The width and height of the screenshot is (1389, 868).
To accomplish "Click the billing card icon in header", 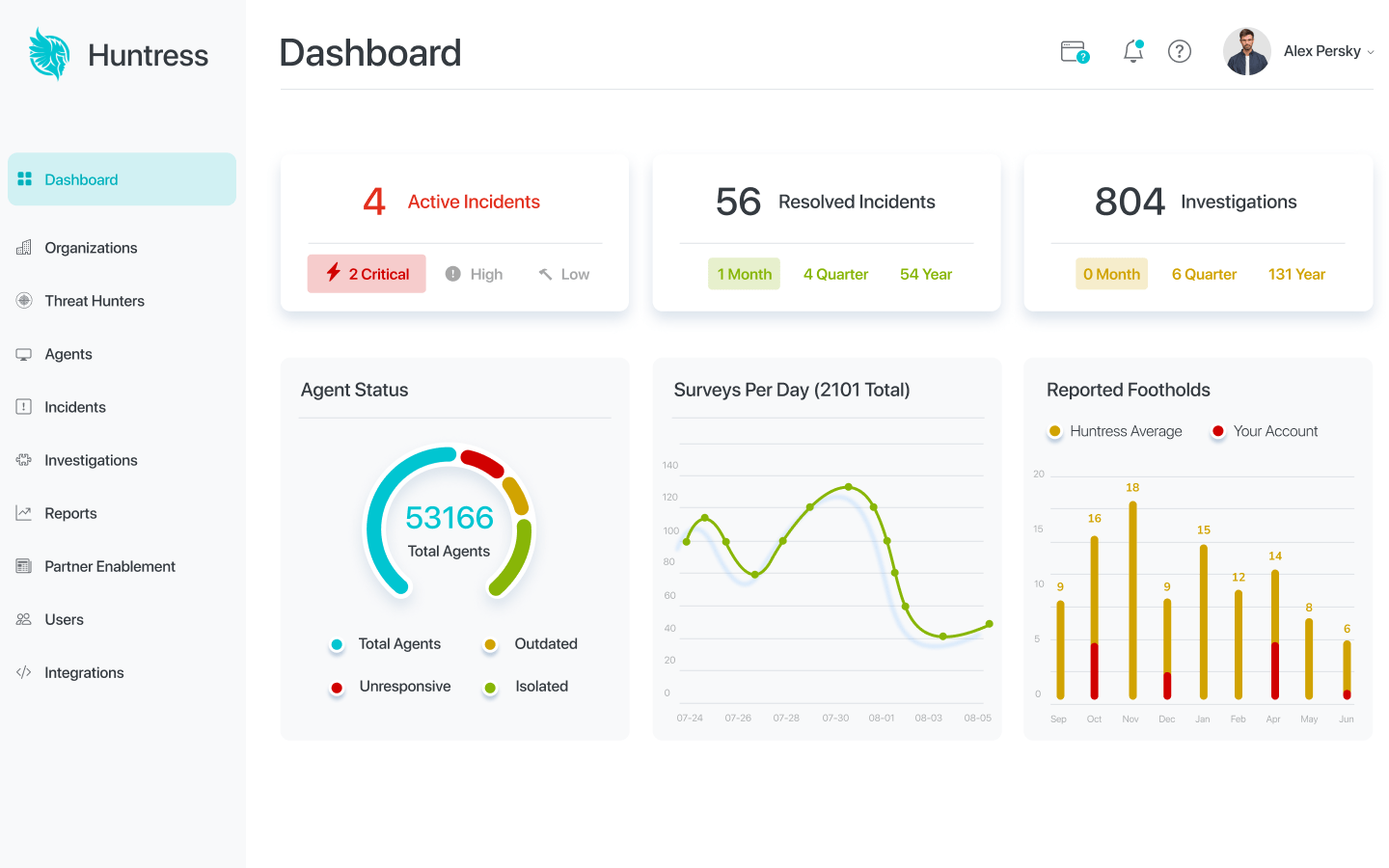I will click(x=1075, y=52).
